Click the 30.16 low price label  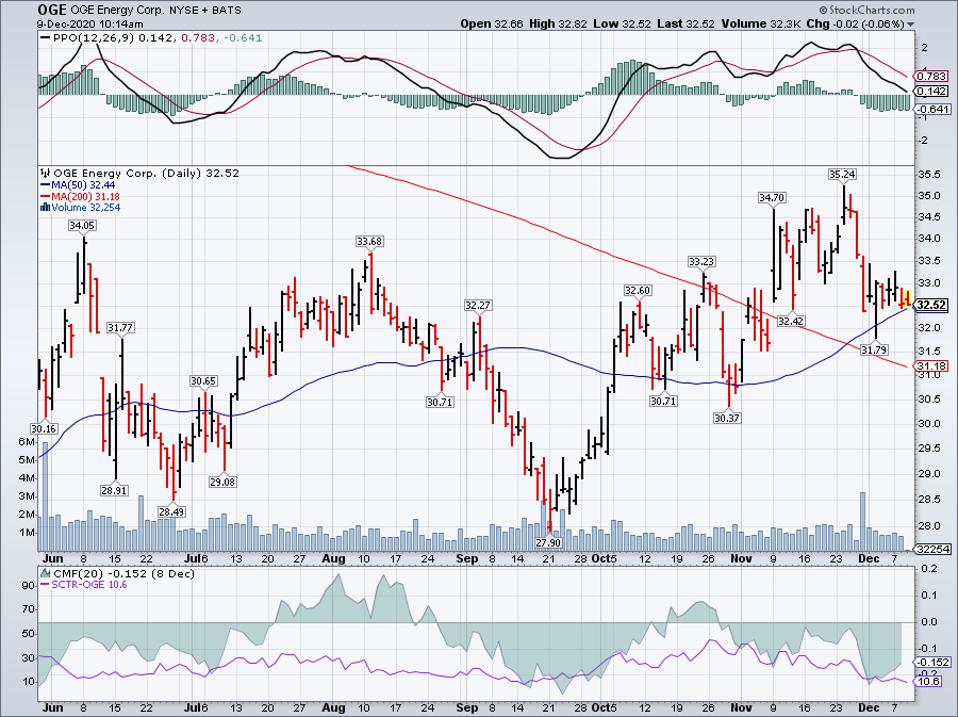(43, 429)
